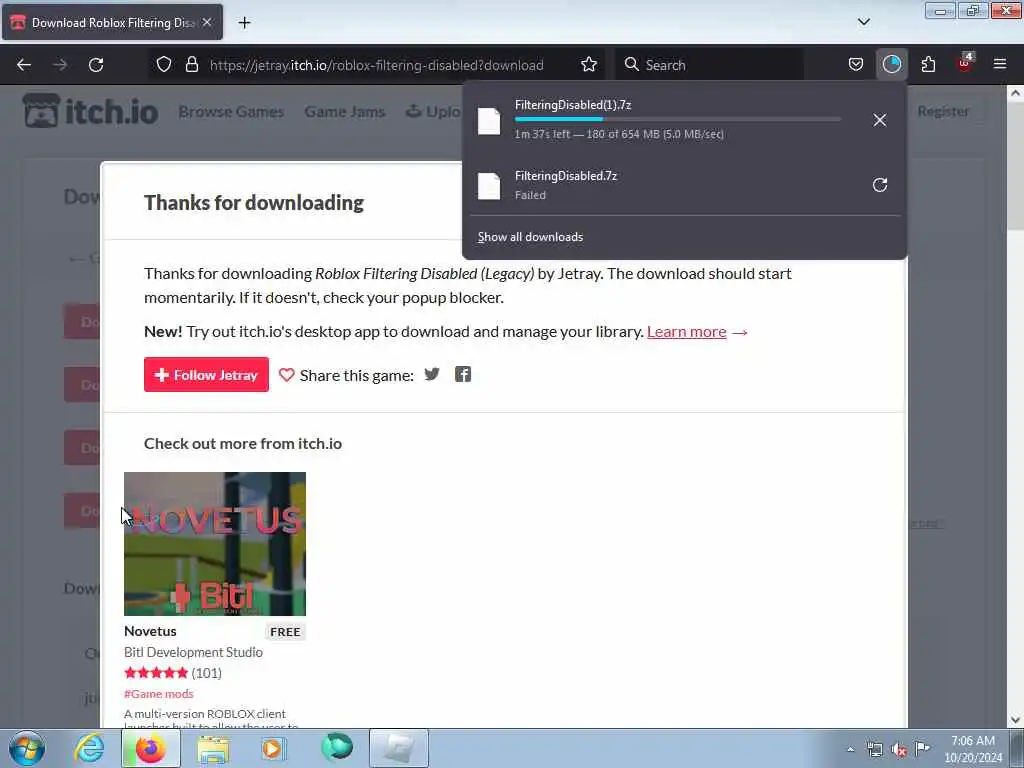The width and height of the screenshot is (1024, 768).
Task: Open the Novetus title link
Action: [150, 631]
